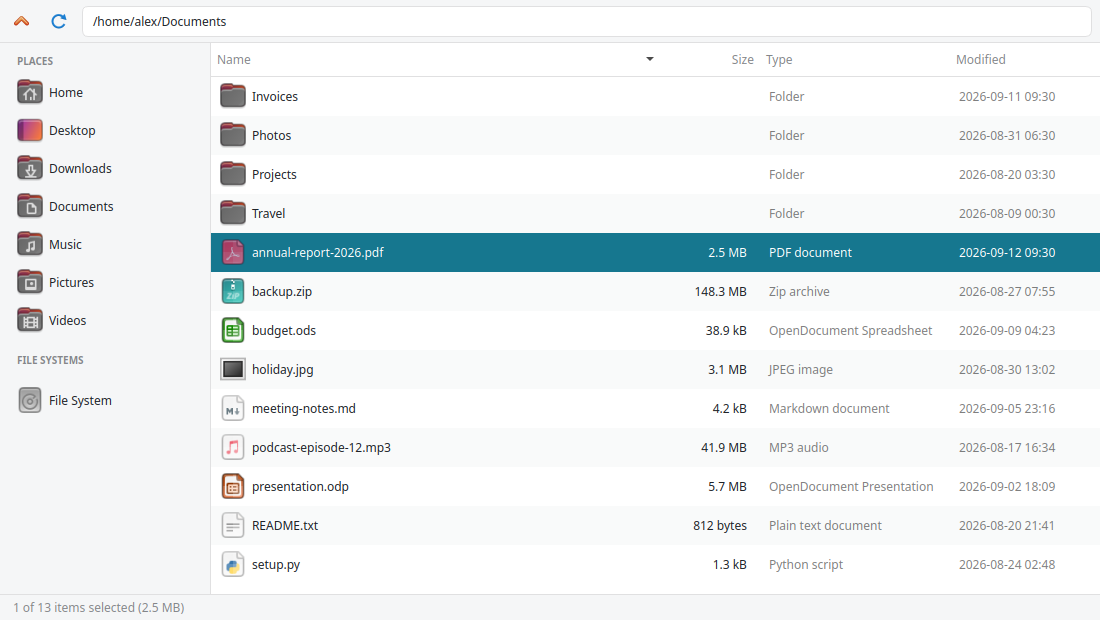1100x620 pixels.
Task: Click the Python script type cell
Action: (x=805, y=565)
